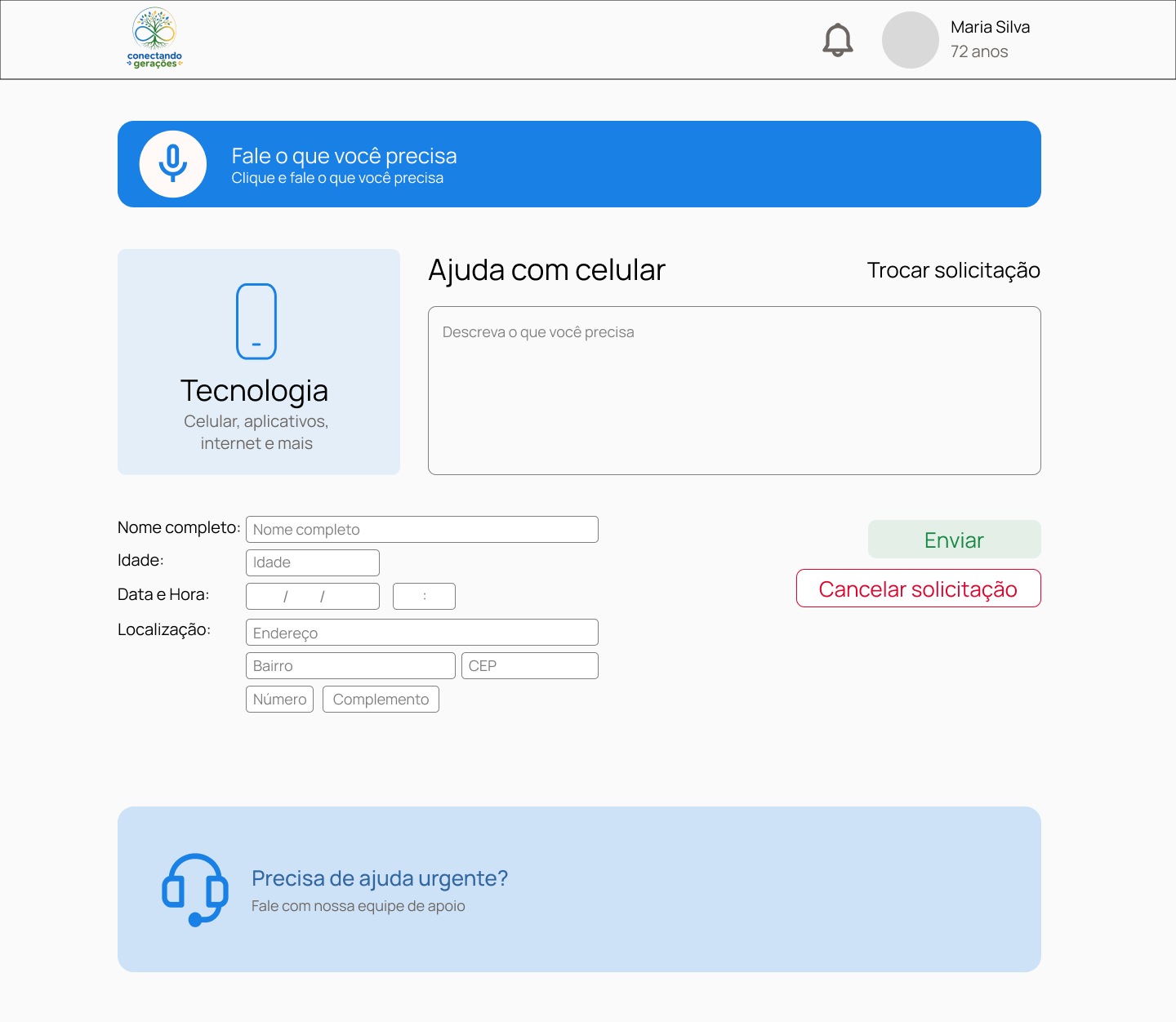Focus the Bairro input field
1176x1022 pixels.
(x=350, y=665)
